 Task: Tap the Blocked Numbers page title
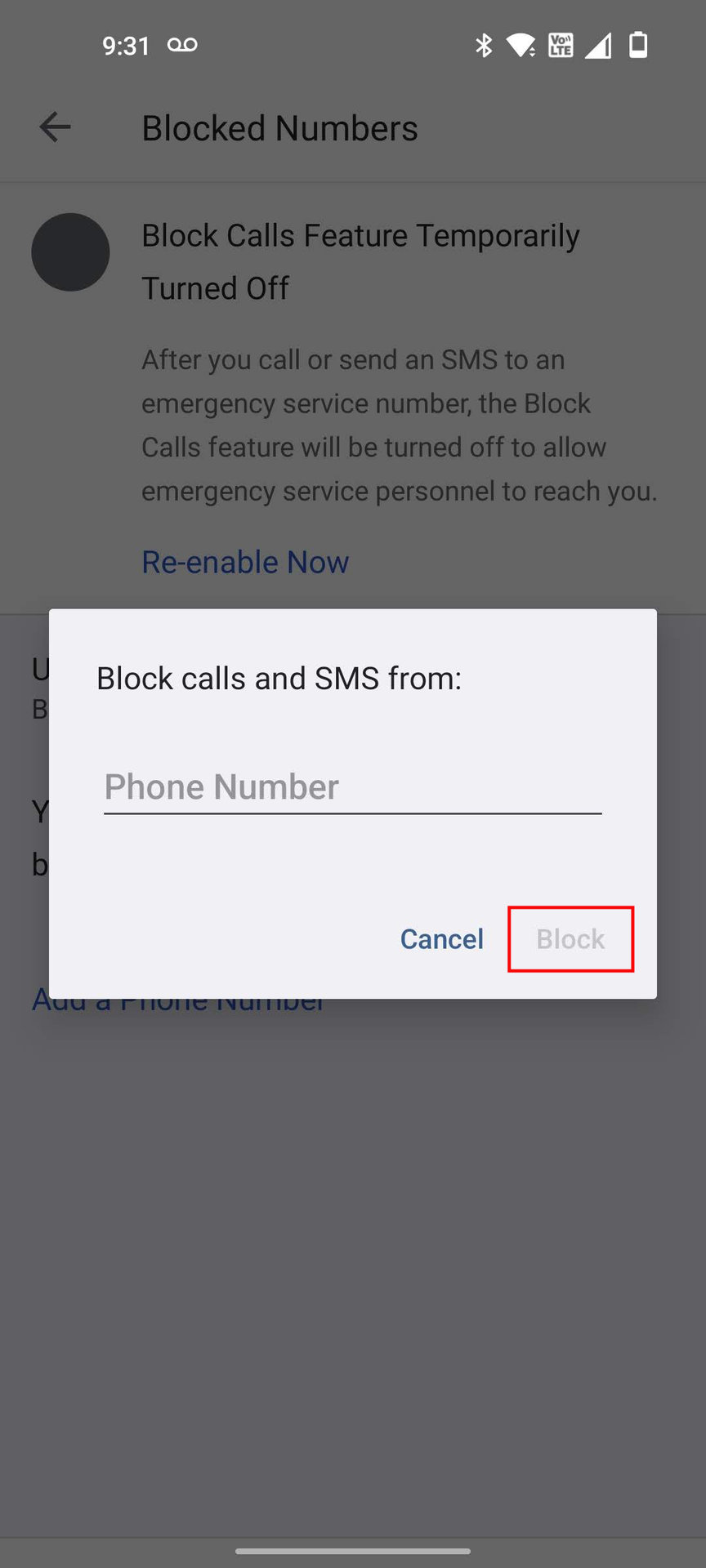point(279,128)
